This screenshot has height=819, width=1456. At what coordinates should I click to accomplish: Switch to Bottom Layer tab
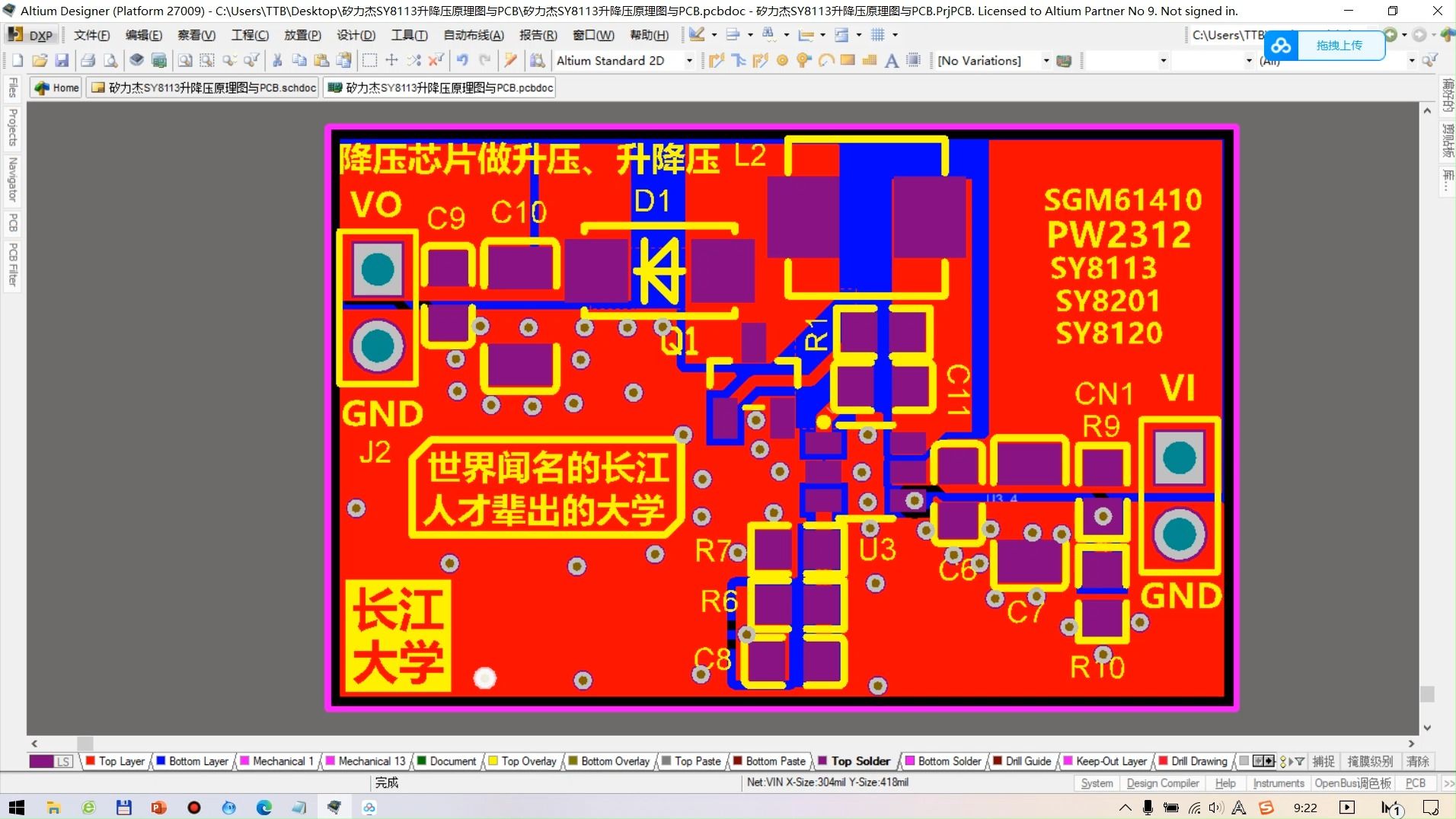click(192, 761)
